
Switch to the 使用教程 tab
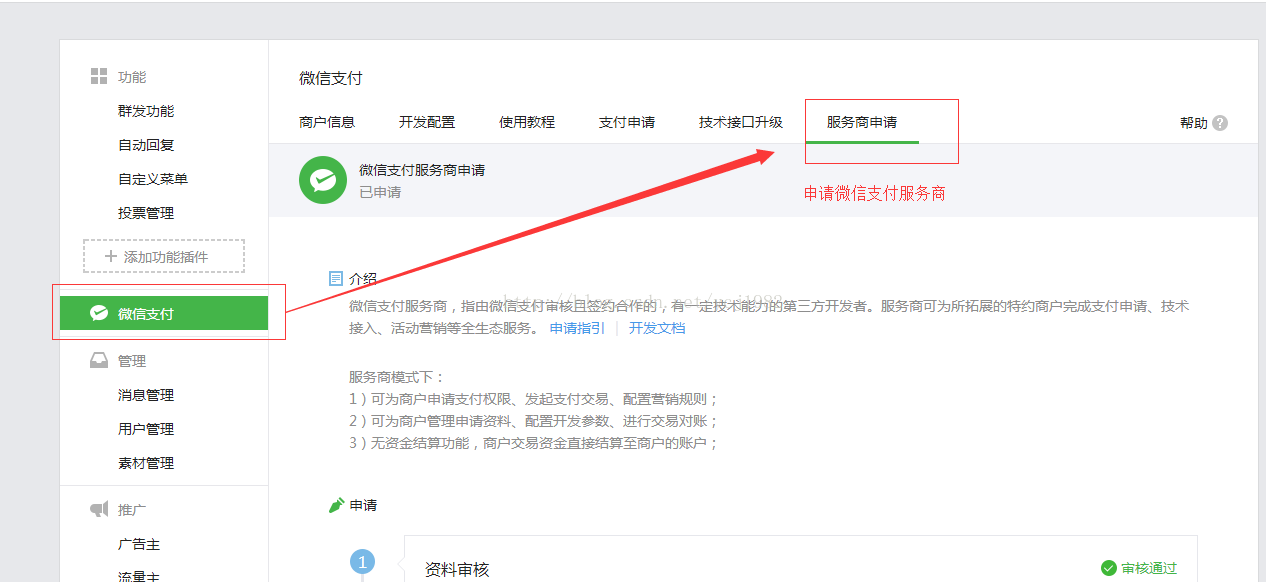click(x=527, y=122)
